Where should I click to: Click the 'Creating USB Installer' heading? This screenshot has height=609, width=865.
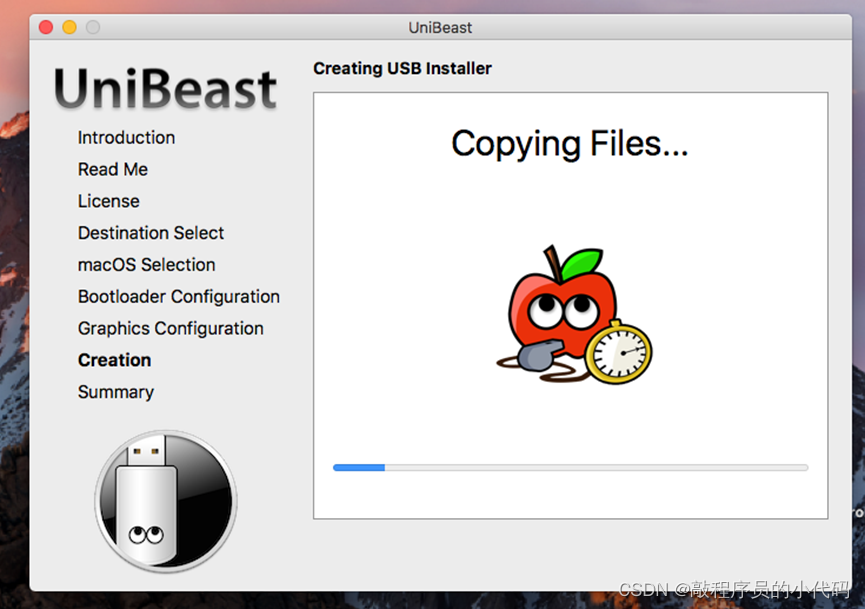pos(402,68)
